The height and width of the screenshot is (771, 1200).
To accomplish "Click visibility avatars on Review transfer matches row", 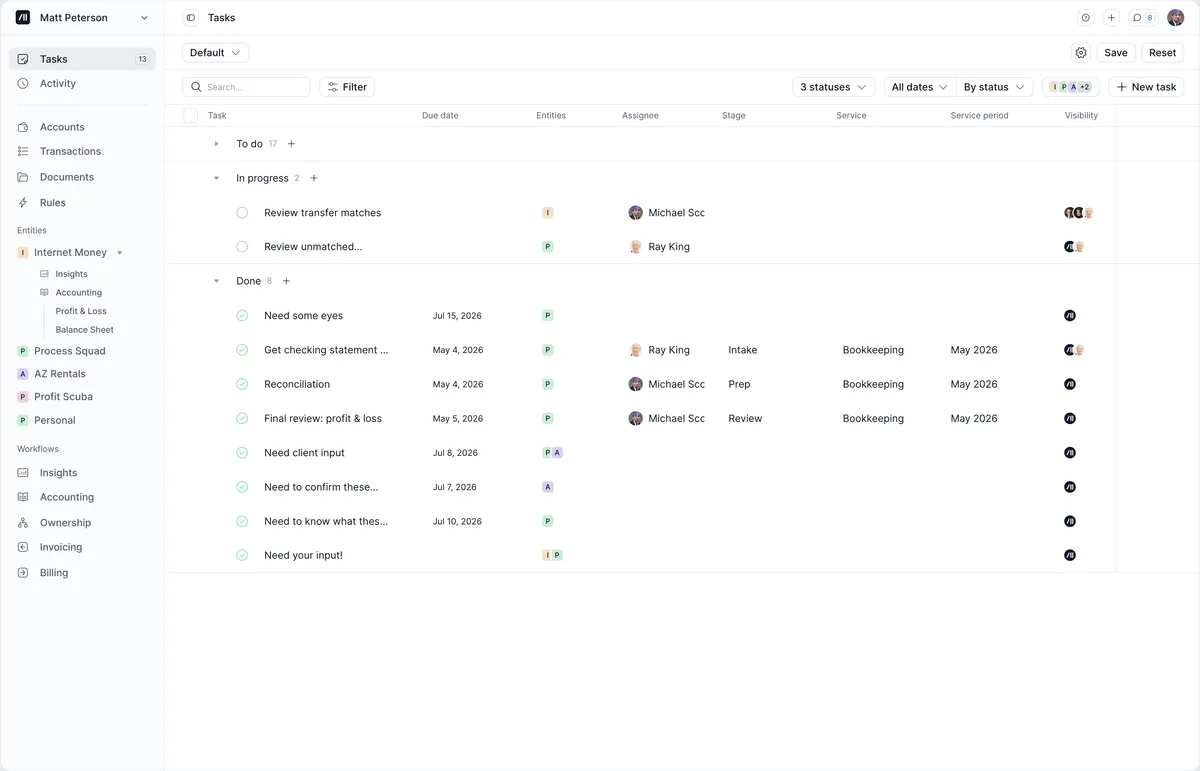I will pos(1079,213).
